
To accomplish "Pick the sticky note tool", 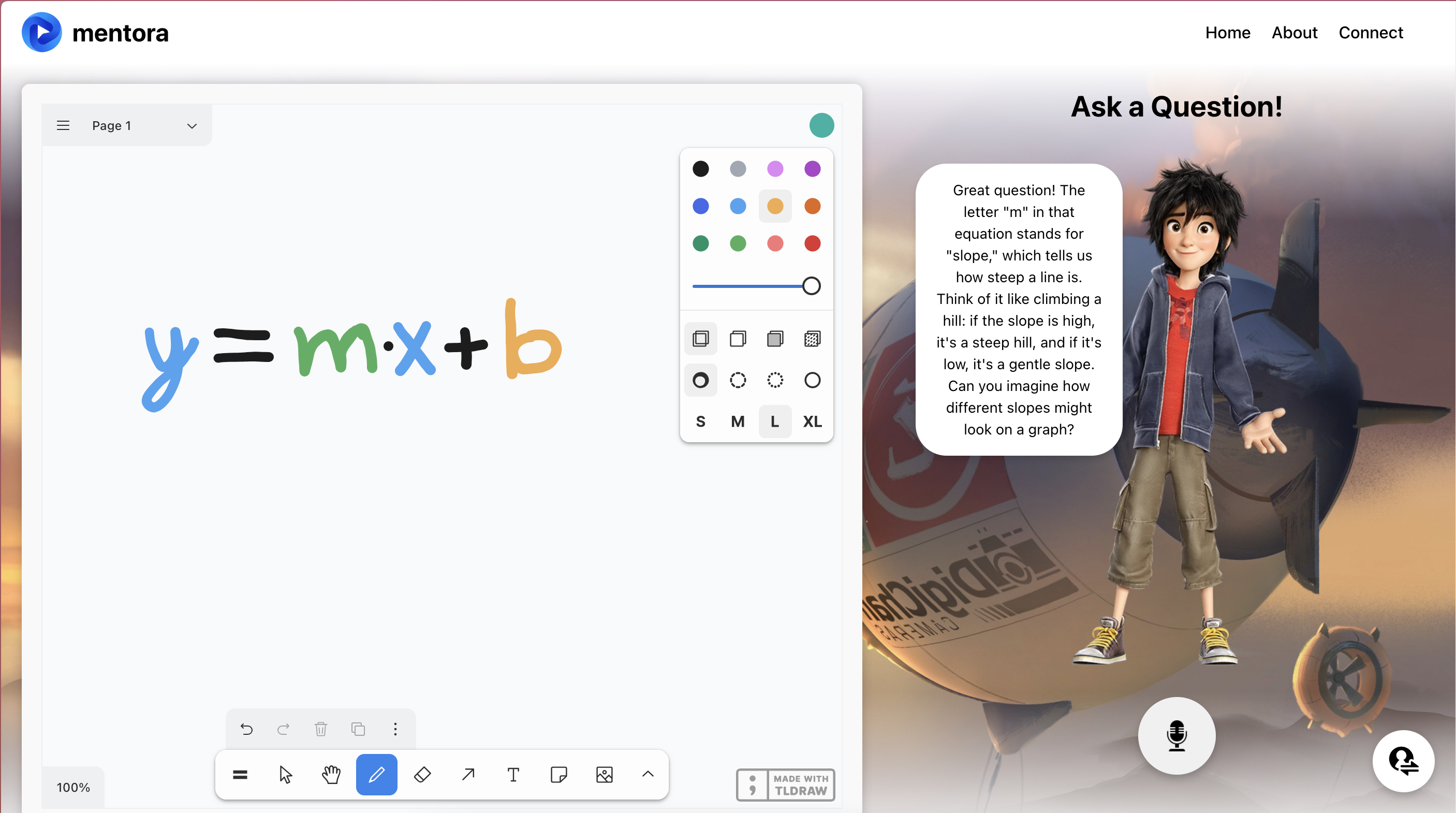I will coord(558,775).
